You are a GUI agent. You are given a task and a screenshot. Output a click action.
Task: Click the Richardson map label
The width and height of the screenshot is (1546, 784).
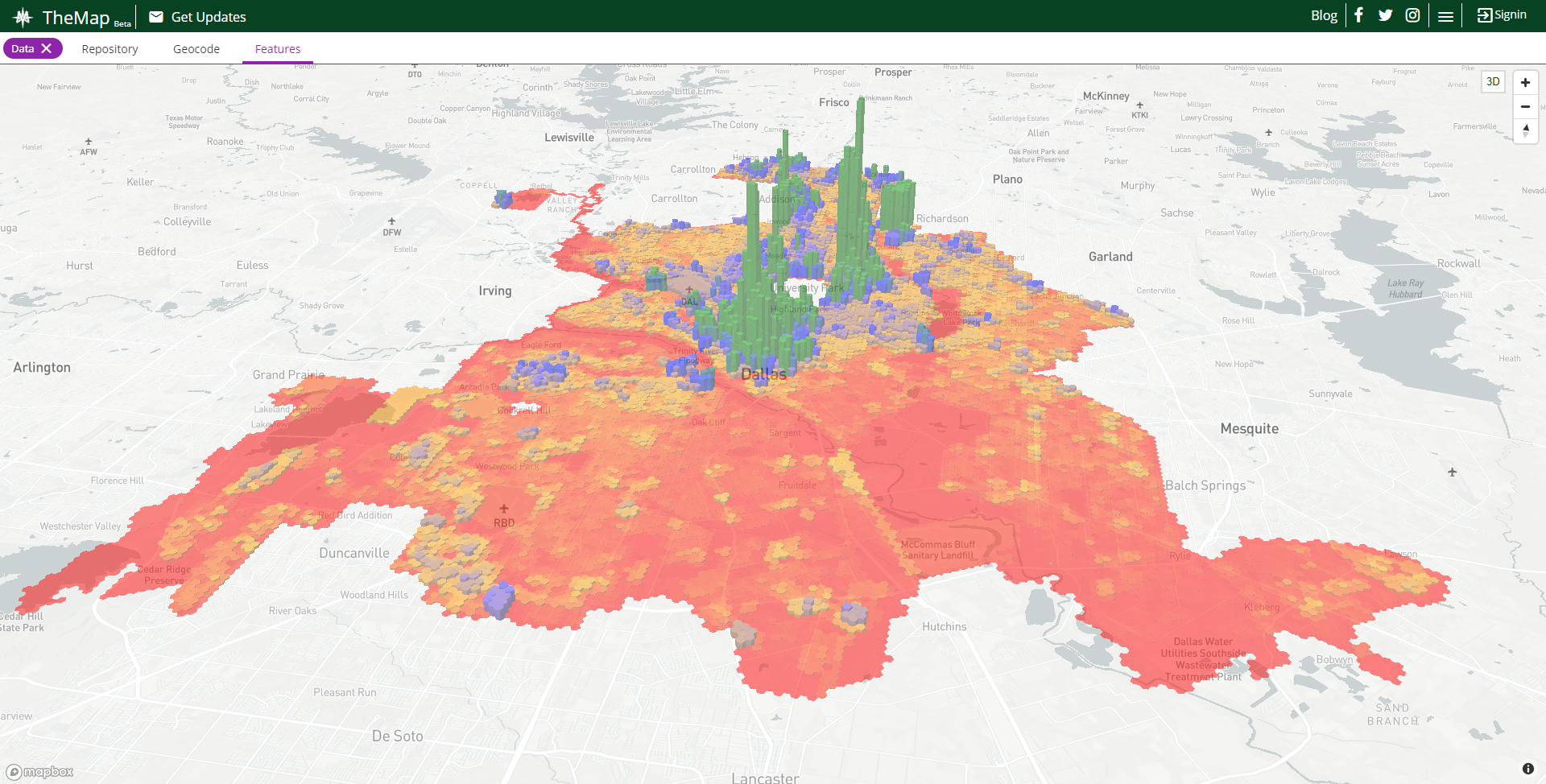[942, 219]
